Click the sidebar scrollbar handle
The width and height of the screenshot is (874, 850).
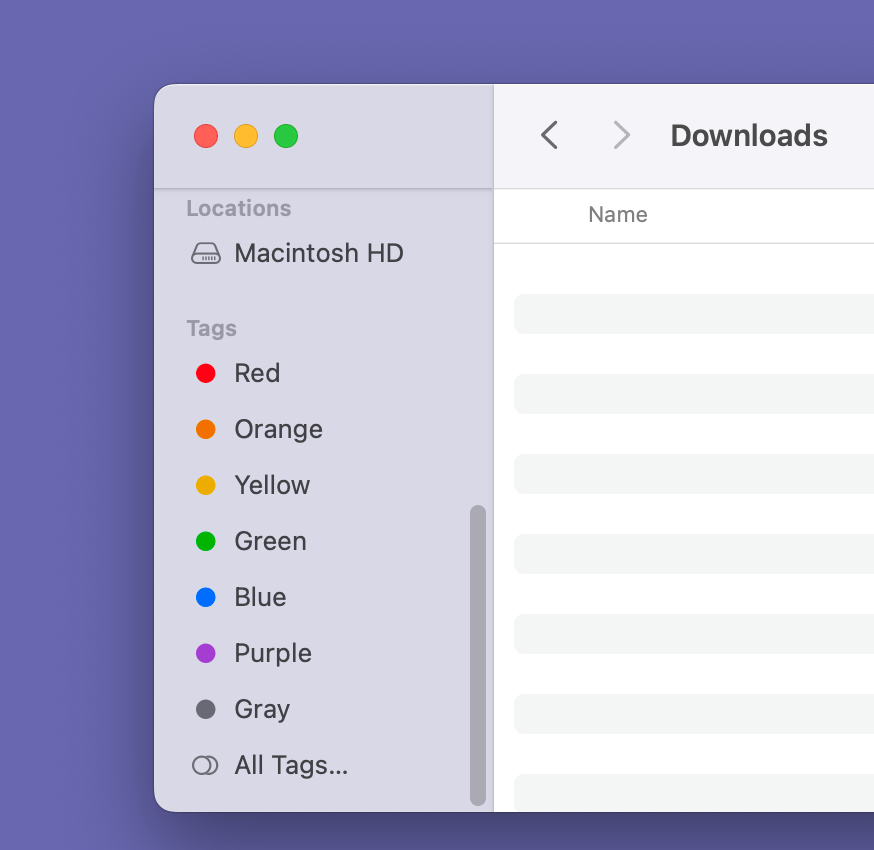pyautogui.click(x=478, y=655)
